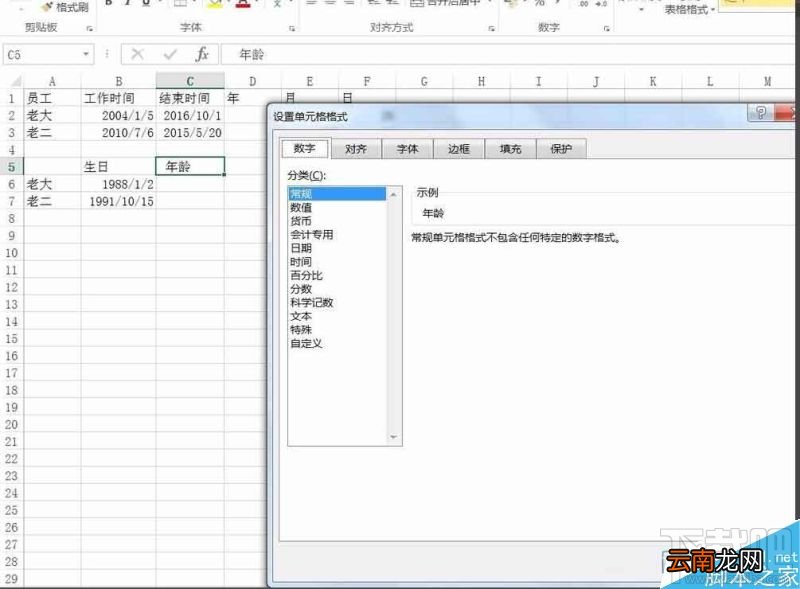The image size is (800, 589).
Task: Click cell A2 containing 老大
Action: tap(52, 115)
